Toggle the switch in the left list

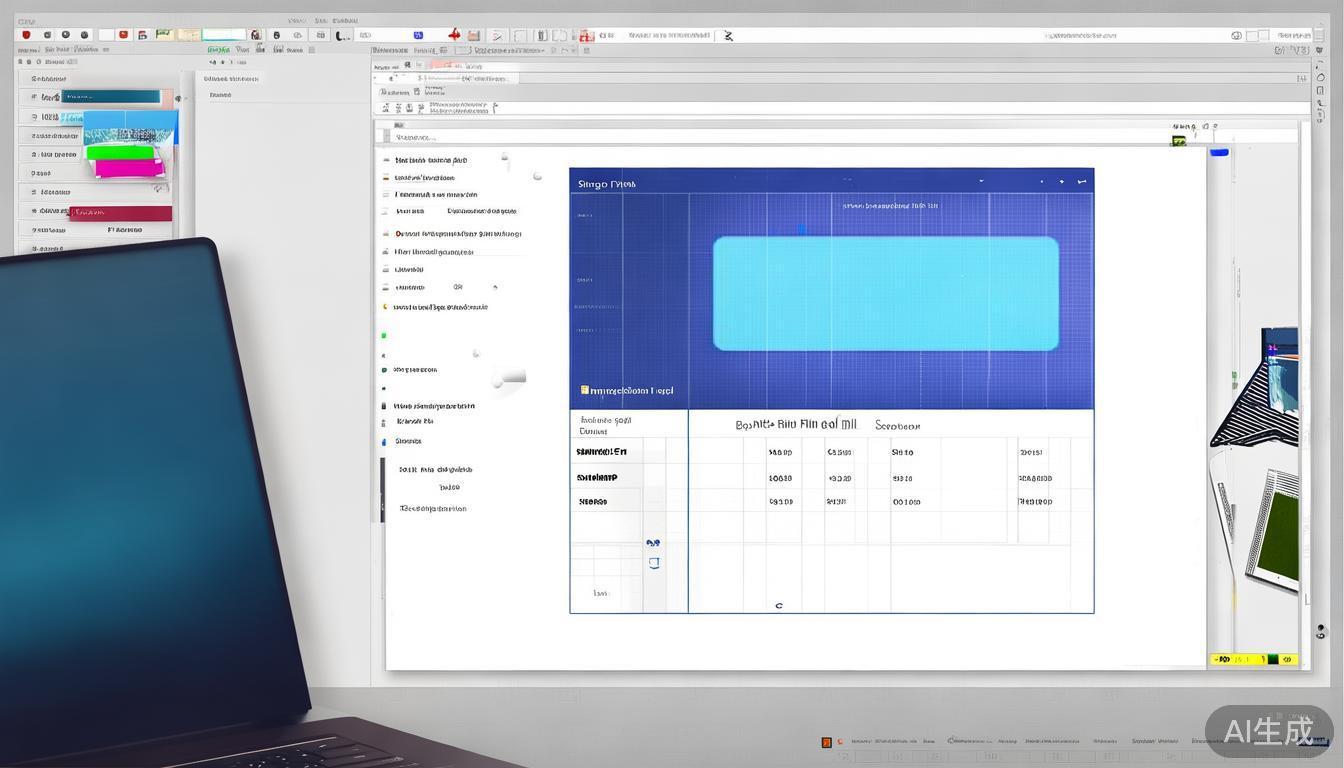pos(510,378)
